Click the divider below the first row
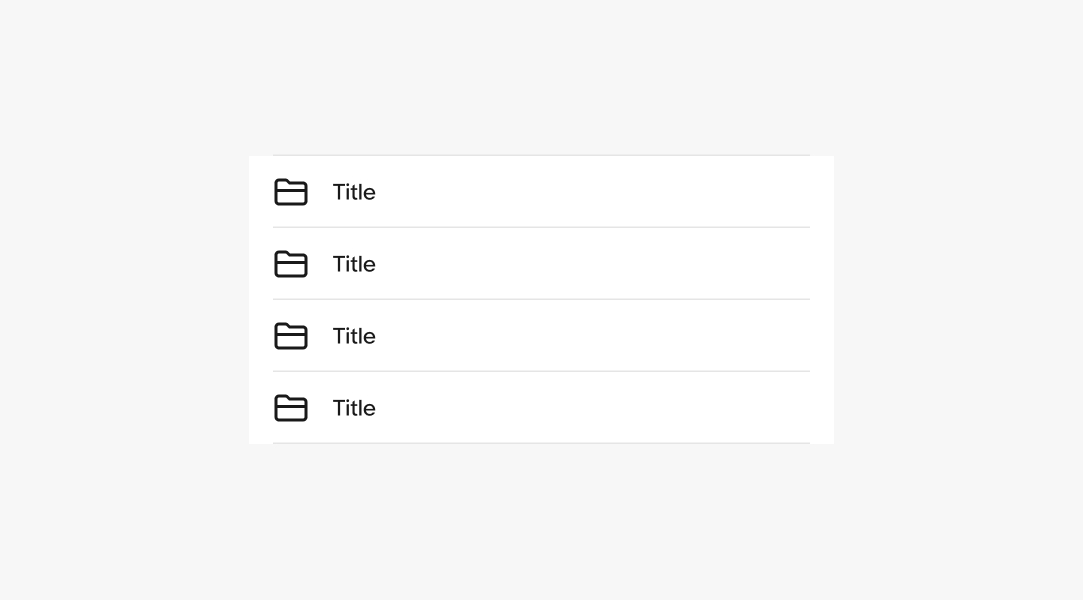Viewport: 1083px width, 600px height. tap(541, 228)
